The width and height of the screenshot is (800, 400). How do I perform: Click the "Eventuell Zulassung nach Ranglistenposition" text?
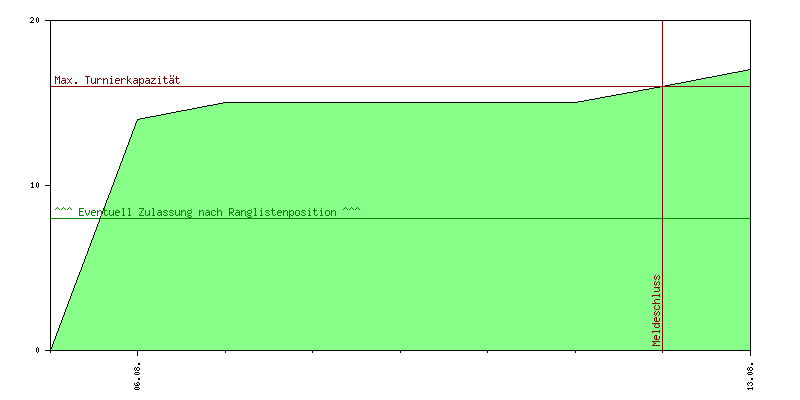(x=207, y=212)
